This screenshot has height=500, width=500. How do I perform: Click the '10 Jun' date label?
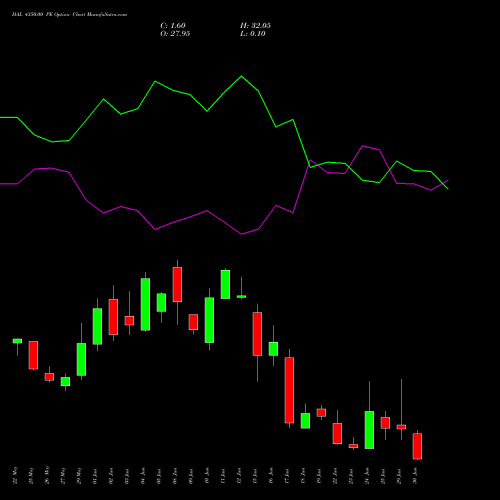point(207,476)
